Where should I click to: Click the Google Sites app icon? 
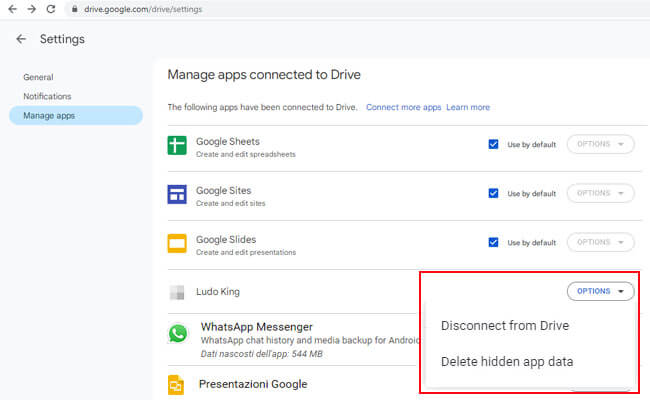tap(177, 194)
